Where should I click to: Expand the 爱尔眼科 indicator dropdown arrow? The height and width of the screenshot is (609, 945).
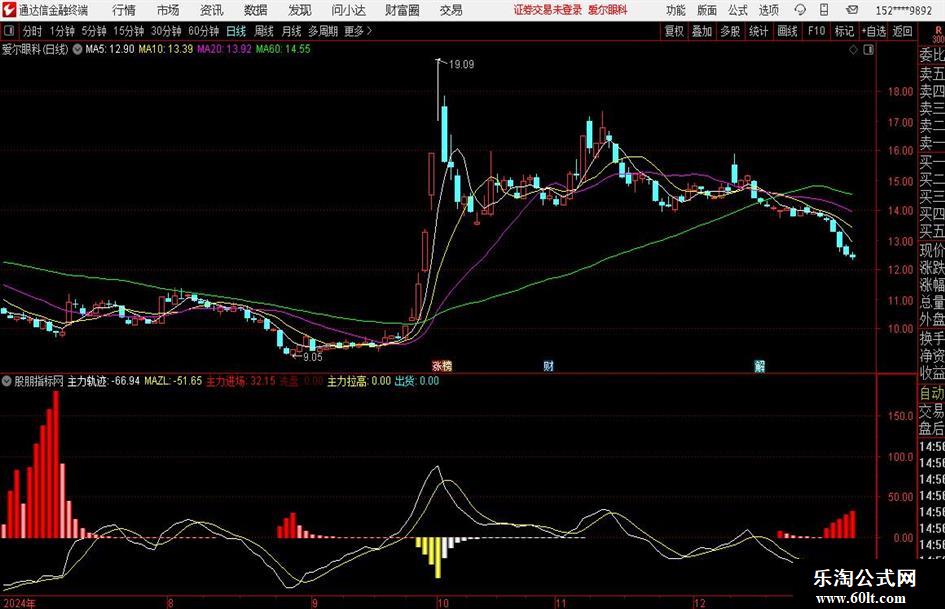[x=78, y=49]
